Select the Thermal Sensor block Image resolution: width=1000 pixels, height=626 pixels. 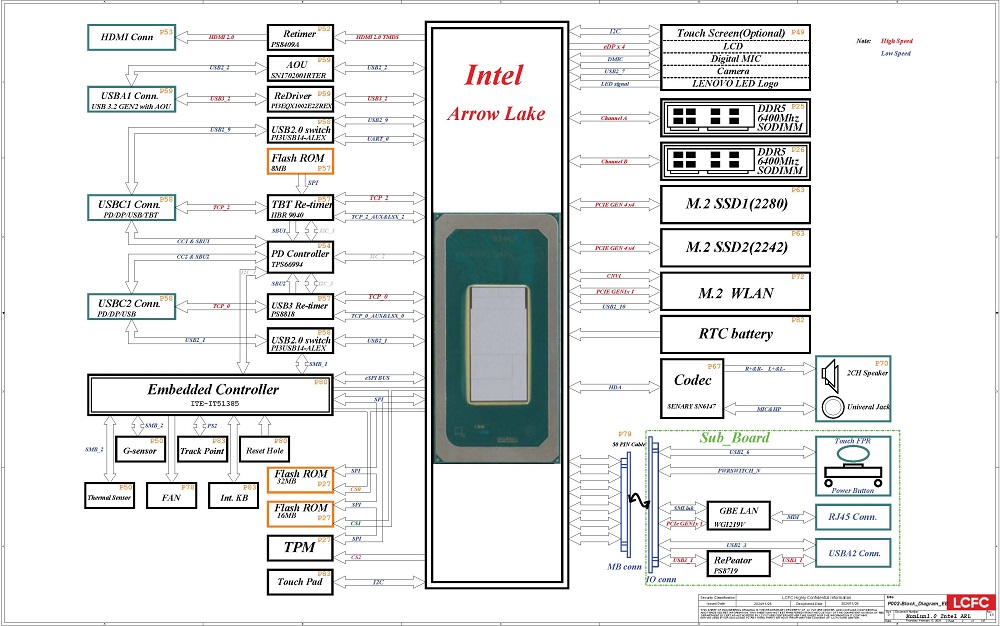point(109,496)
